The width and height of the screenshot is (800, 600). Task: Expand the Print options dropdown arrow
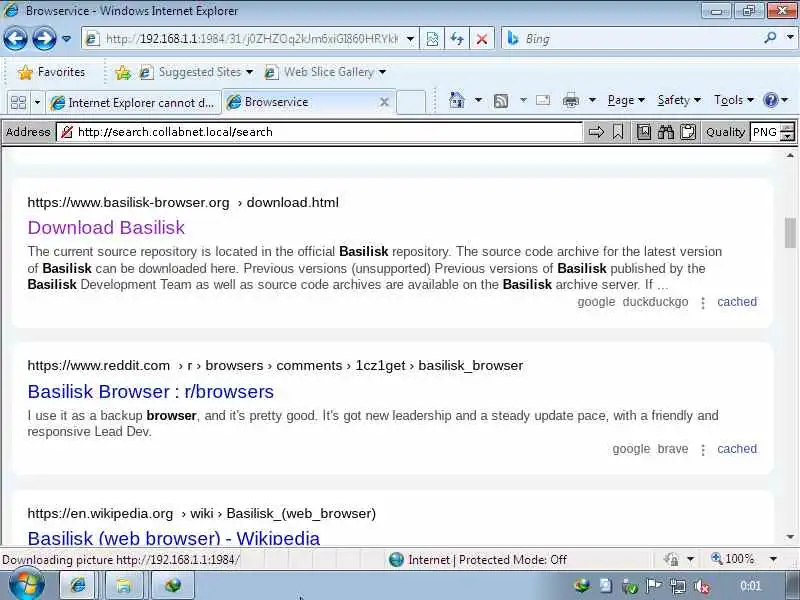point(592,100)
